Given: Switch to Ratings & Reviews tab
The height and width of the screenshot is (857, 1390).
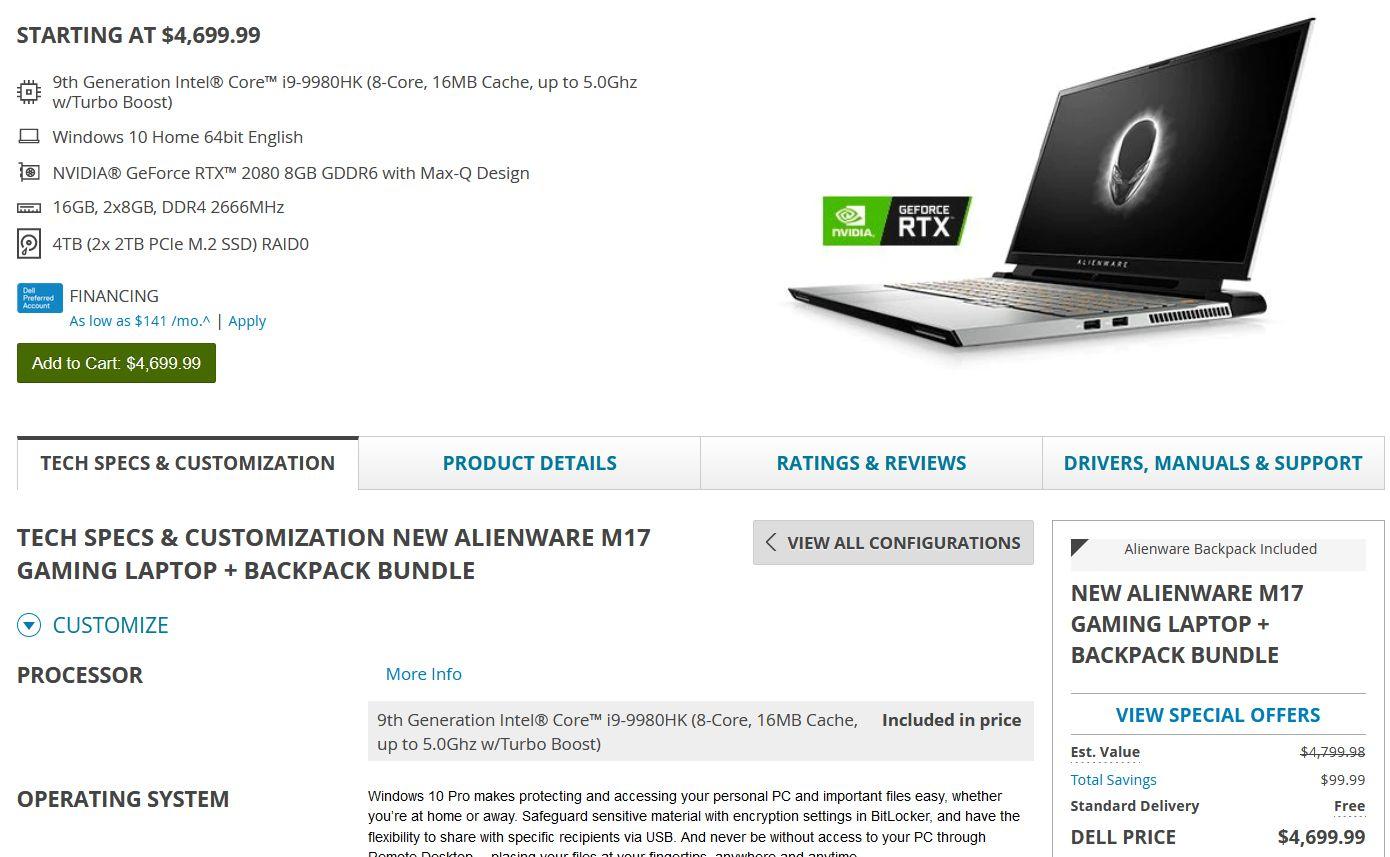Looking at the screenshot, I should pos(871,463).
